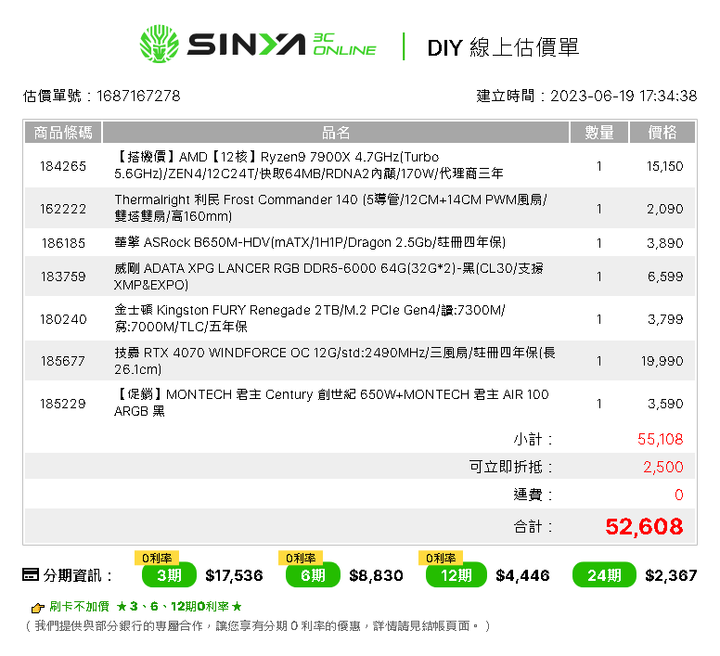Click the ADATA XPG LANCER DDR5-6000 name

[x=329, y=276]
